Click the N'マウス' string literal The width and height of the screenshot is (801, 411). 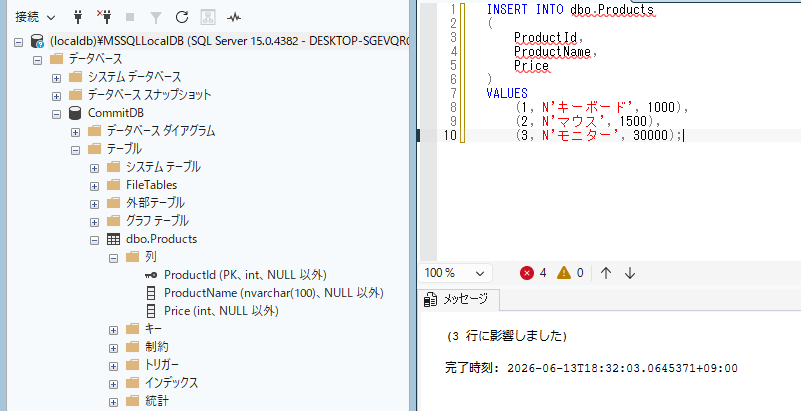coord(575,122)
